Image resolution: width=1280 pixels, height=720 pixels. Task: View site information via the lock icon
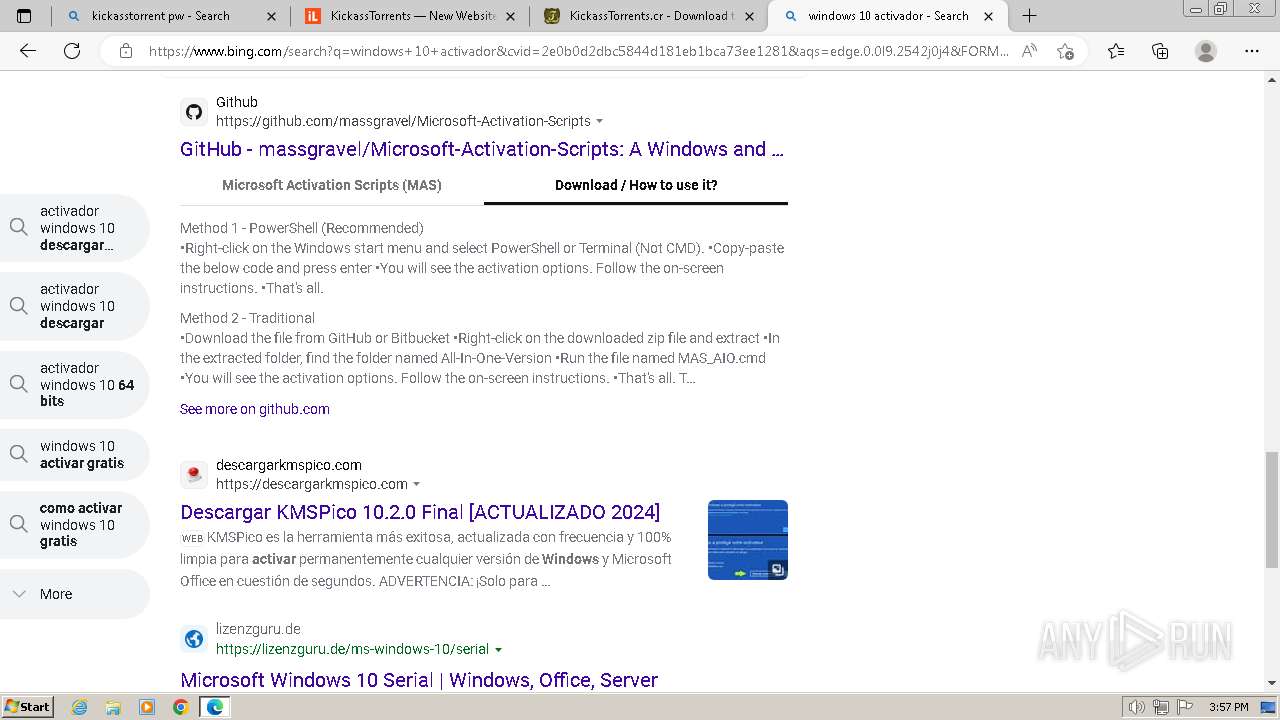tap(126, 51)
